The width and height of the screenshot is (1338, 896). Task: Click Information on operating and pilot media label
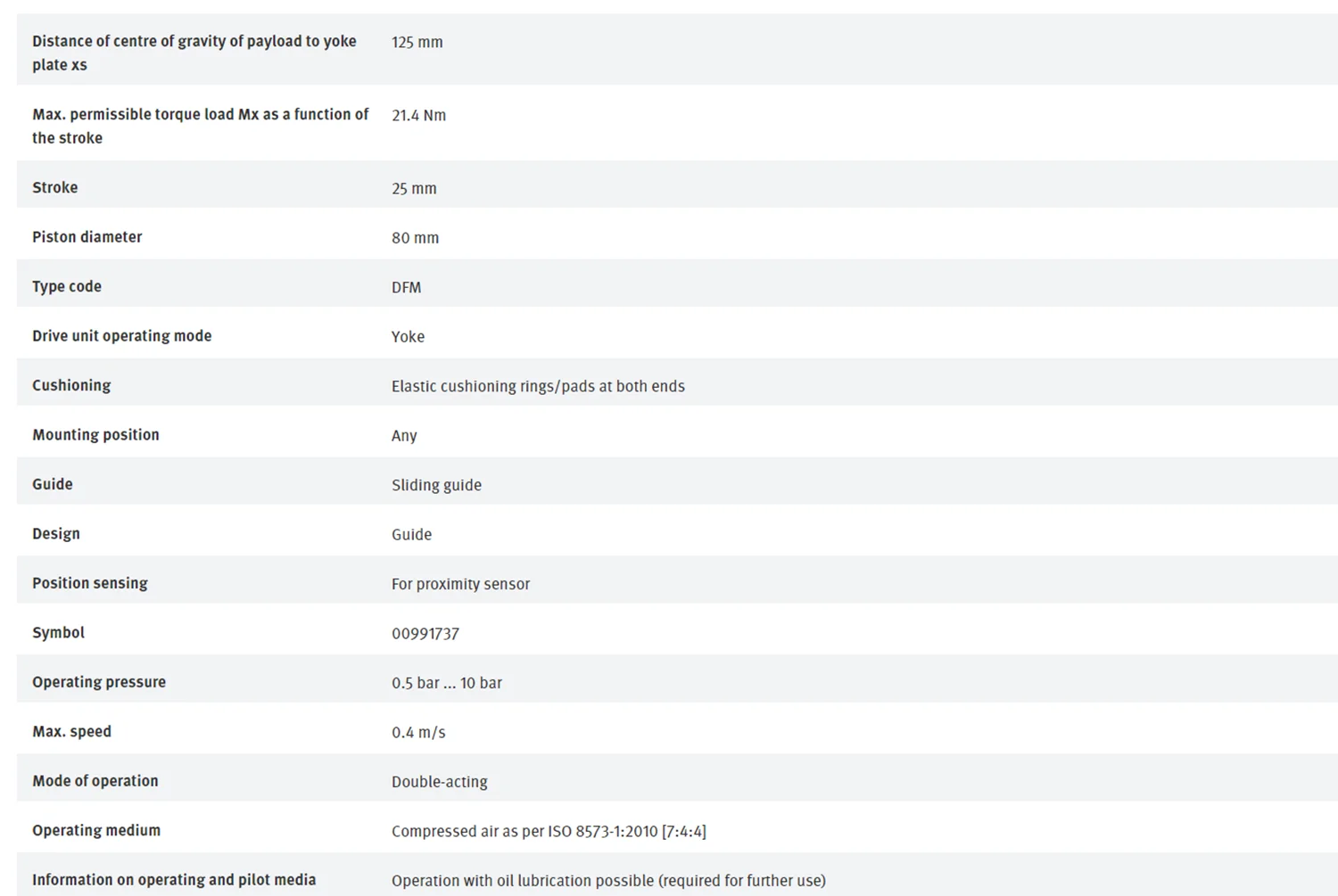click(174, 880)
